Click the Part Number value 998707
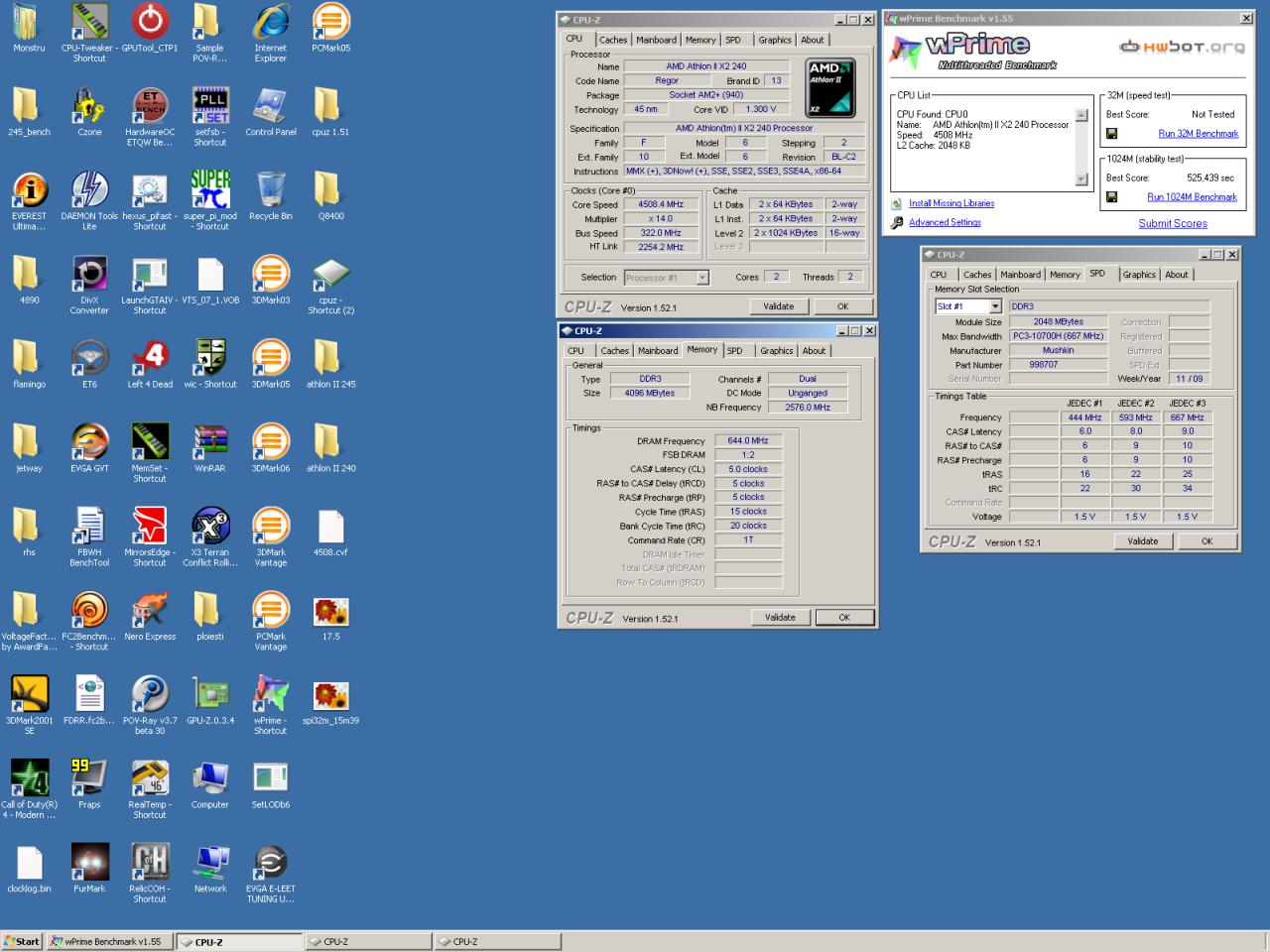The image size is (1270, 952). (1058, 365)
